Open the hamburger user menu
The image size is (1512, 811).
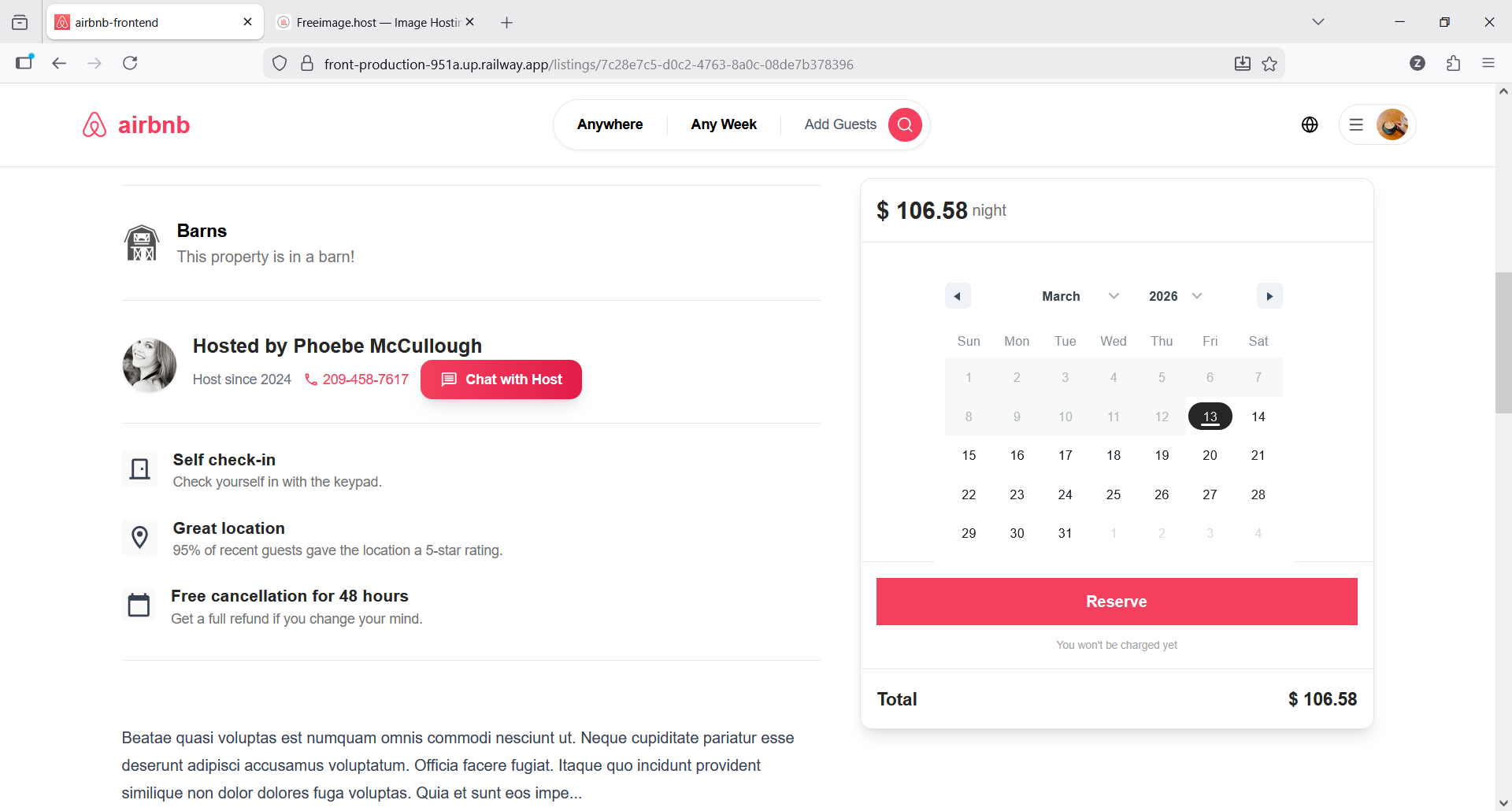(x=1356, y=124)
